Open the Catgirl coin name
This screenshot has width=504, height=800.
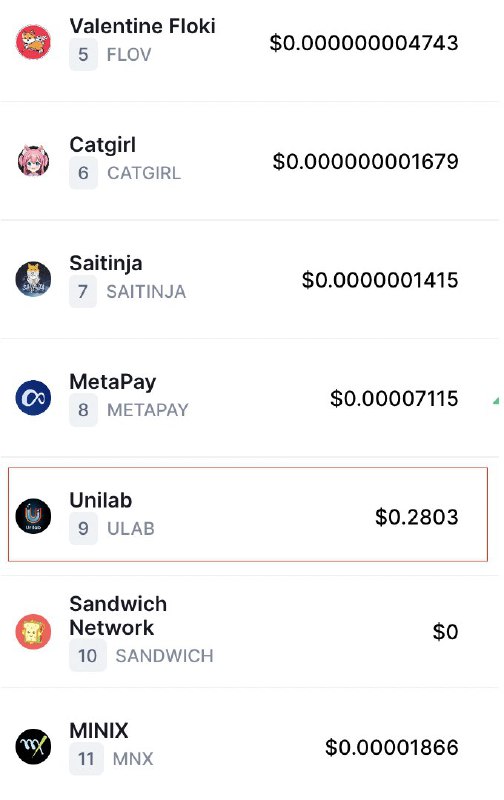point(103,145)
